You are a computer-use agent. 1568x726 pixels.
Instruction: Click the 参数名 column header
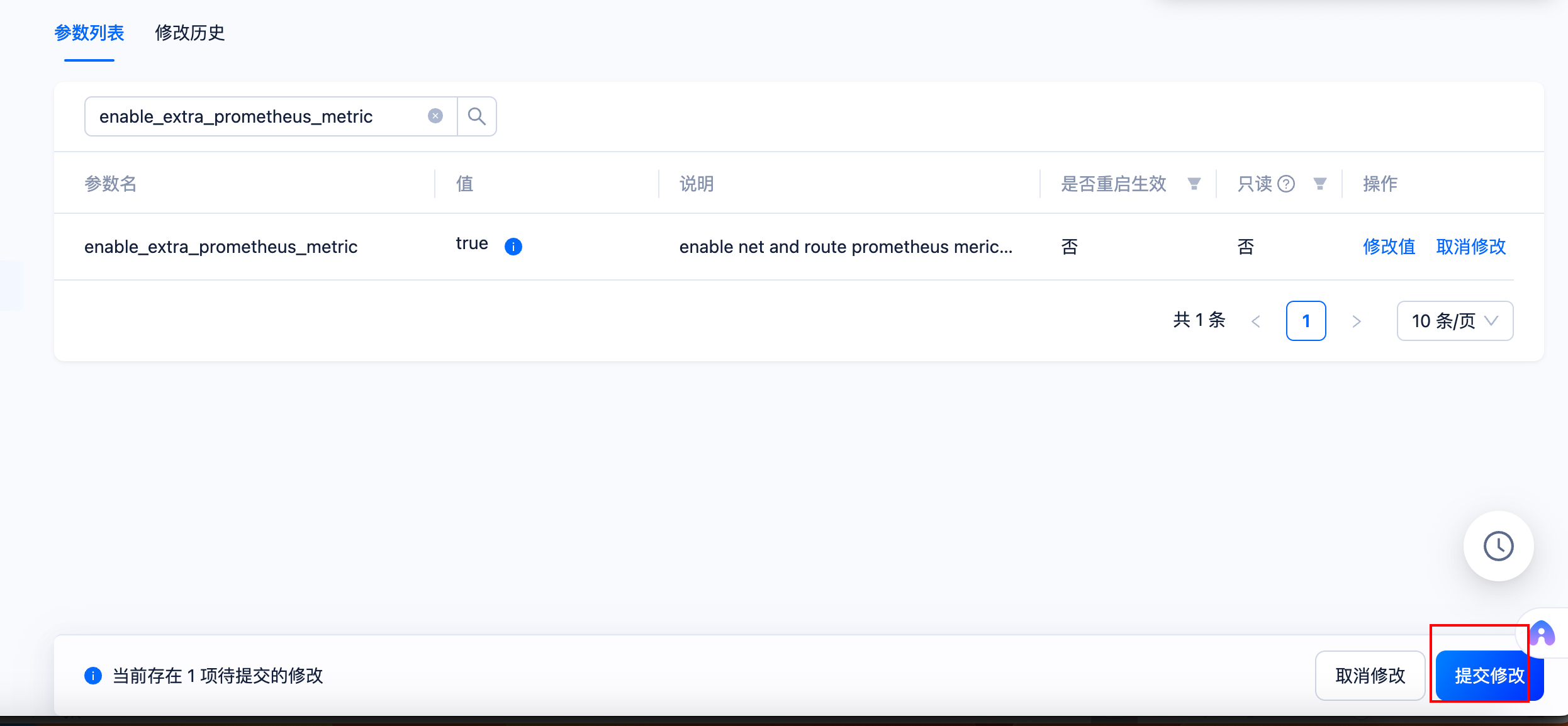coord(111,184)
